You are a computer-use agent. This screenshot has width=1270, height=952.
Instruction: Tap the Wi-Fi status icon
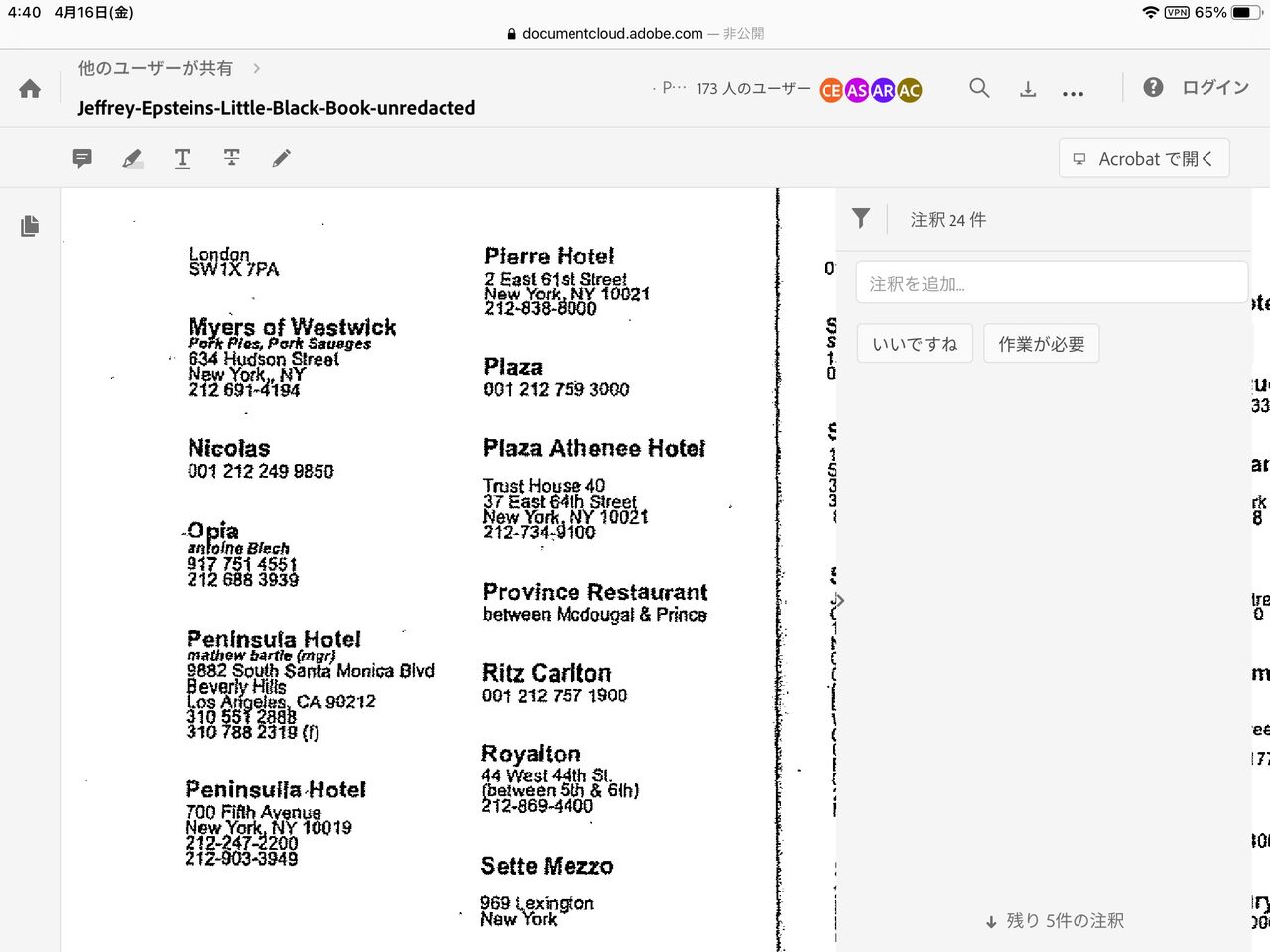[x=1151, y=12]
